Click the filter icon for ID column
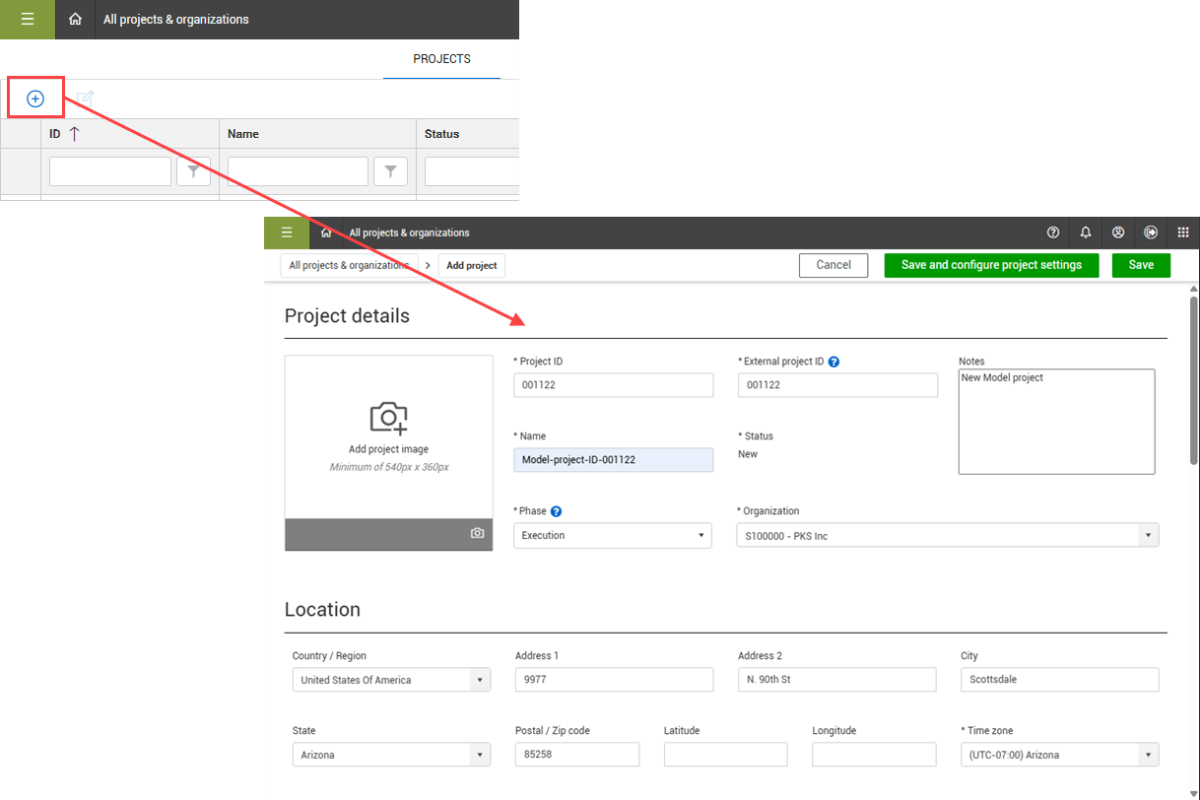This screenshot has width=1200, height=800. 193,172
